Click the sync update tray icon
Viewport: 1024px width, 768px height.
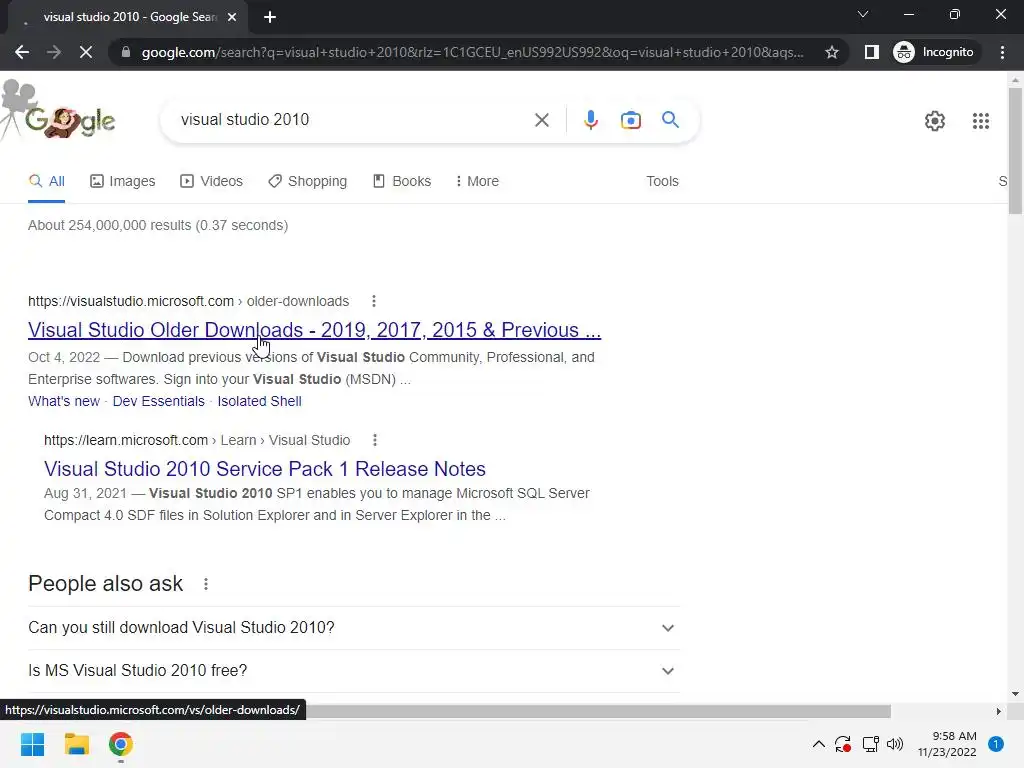843,744
